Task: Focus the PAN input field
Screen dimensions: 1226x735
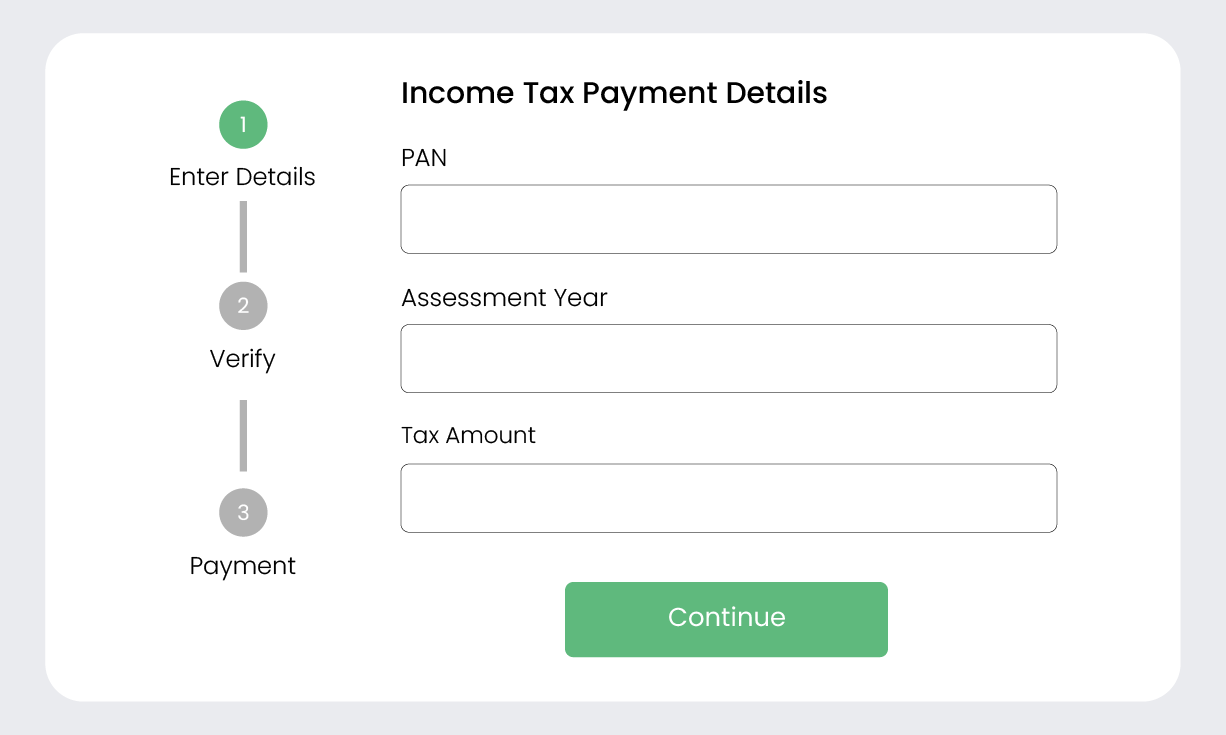Action: tap(728, 219)
